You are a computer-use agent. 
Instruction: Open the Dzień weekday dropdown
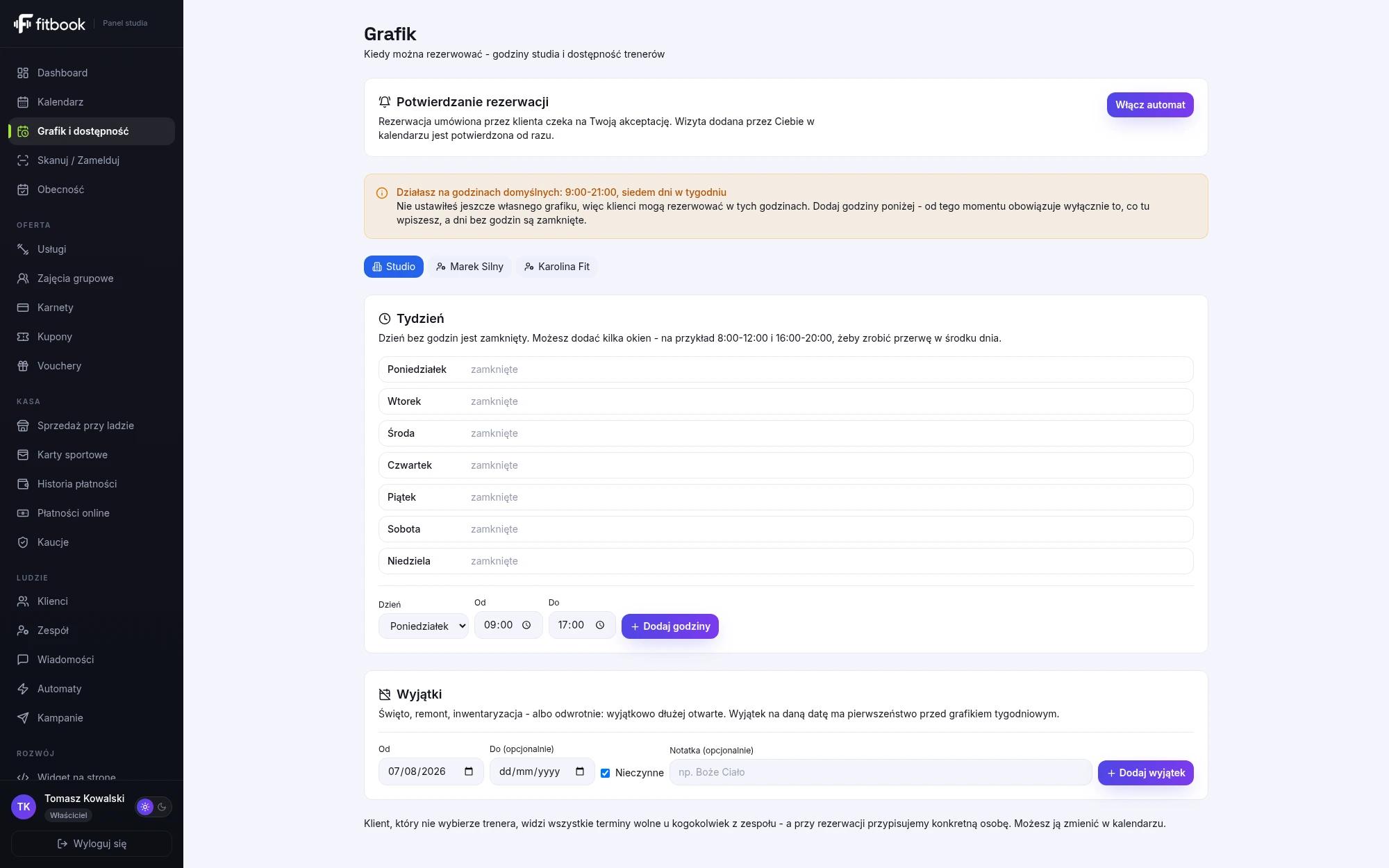(x=424, y=626)
